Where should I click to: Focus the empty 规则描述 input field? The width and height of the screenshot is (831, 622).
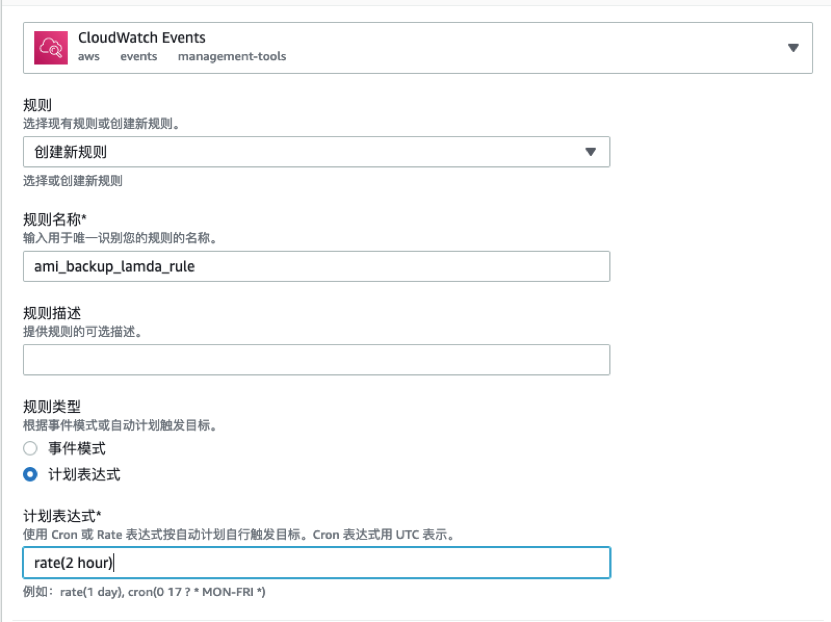pyautogui.click(x=316, y=360)
